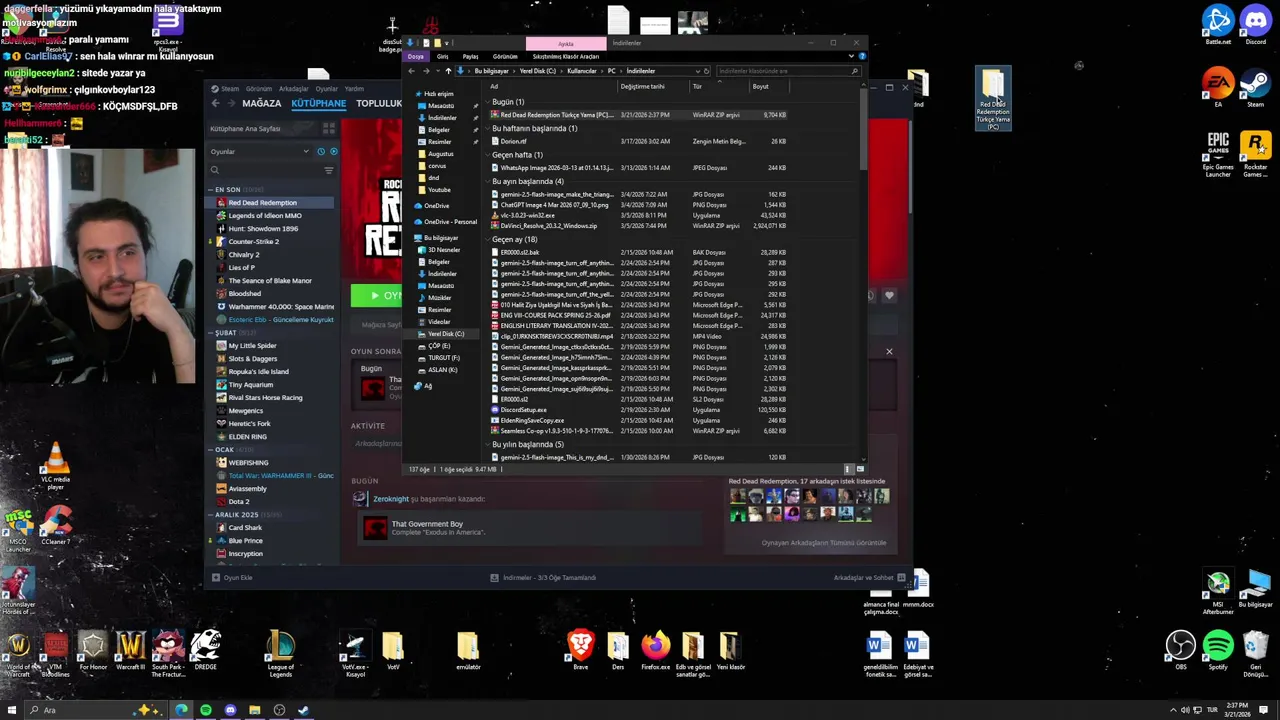Open the VLC media player desktop icon
Viewport: 1280px width, 720px height.
56,465
